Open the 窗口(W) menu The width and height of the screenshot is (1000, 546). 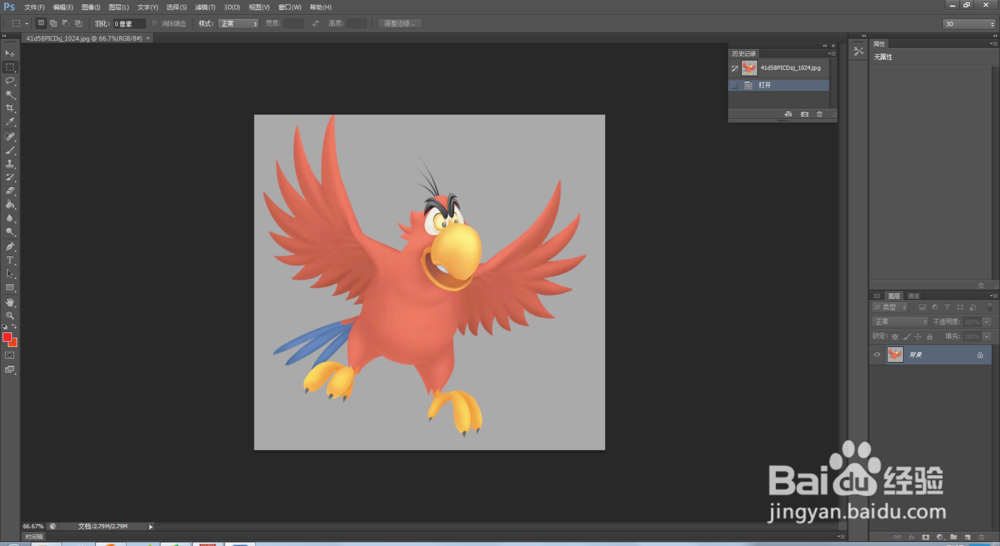(x=290, y=7)
